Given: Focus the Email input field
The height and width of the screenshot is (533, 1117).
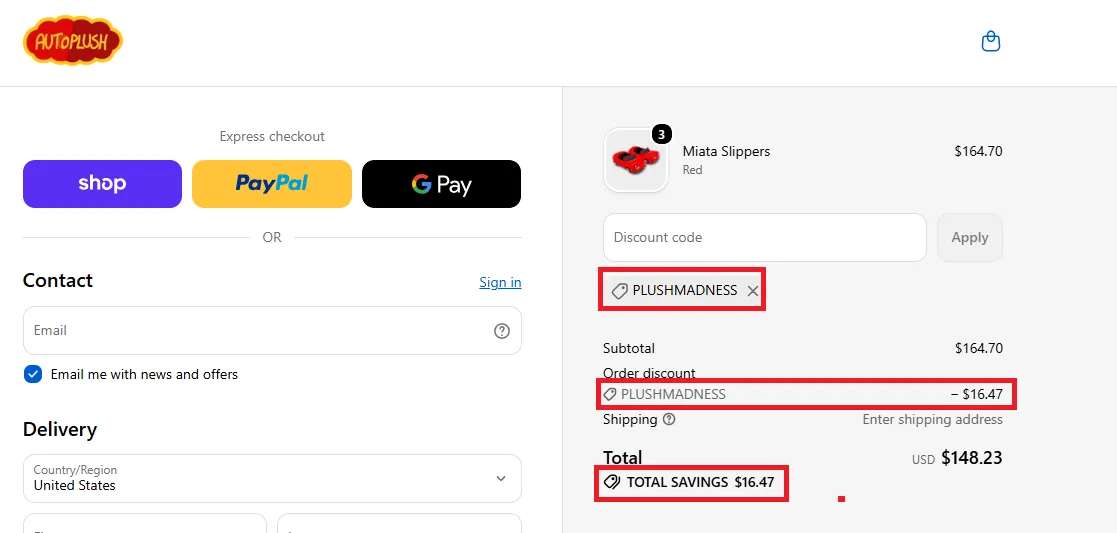Looking at the screenshot, I should pyautogui.click(x=272, y=331).
